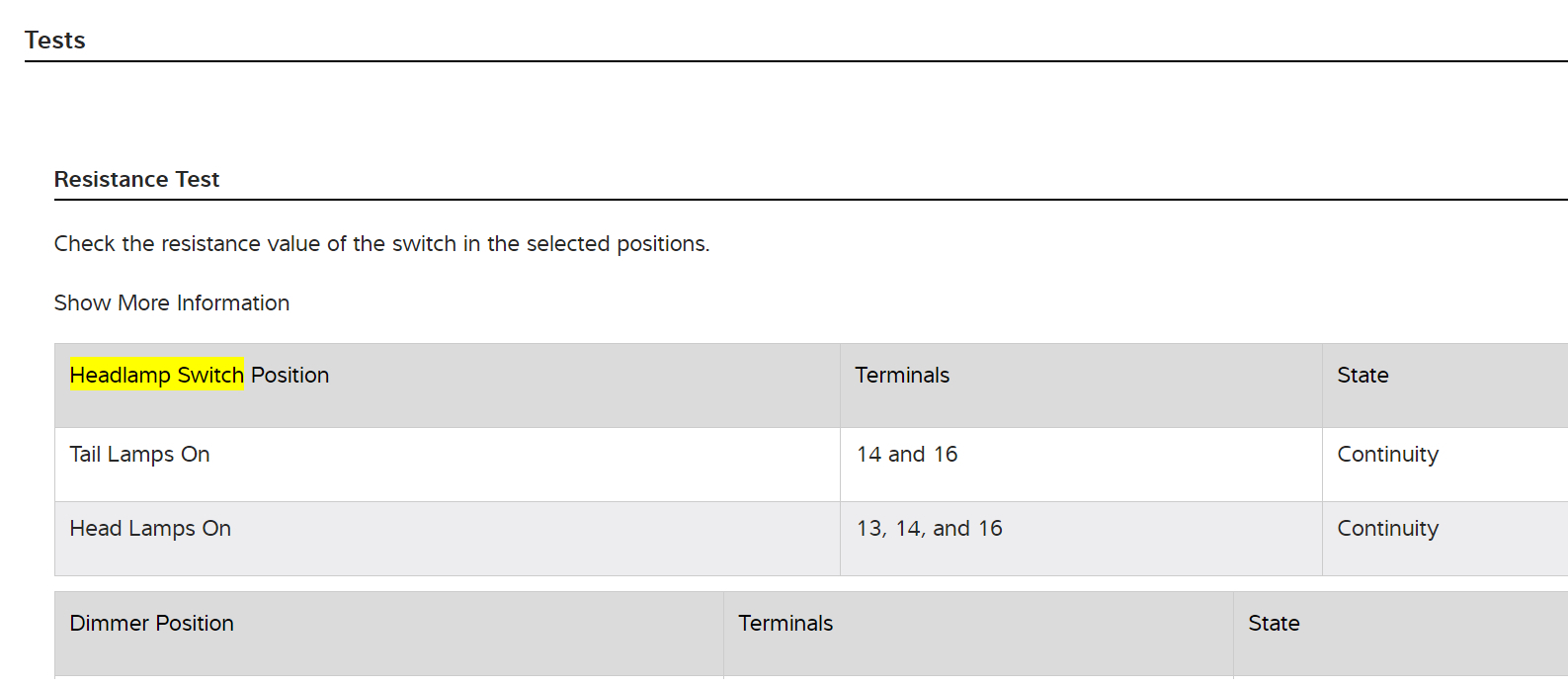Click State header in the dimmer table

point(1274,624)
